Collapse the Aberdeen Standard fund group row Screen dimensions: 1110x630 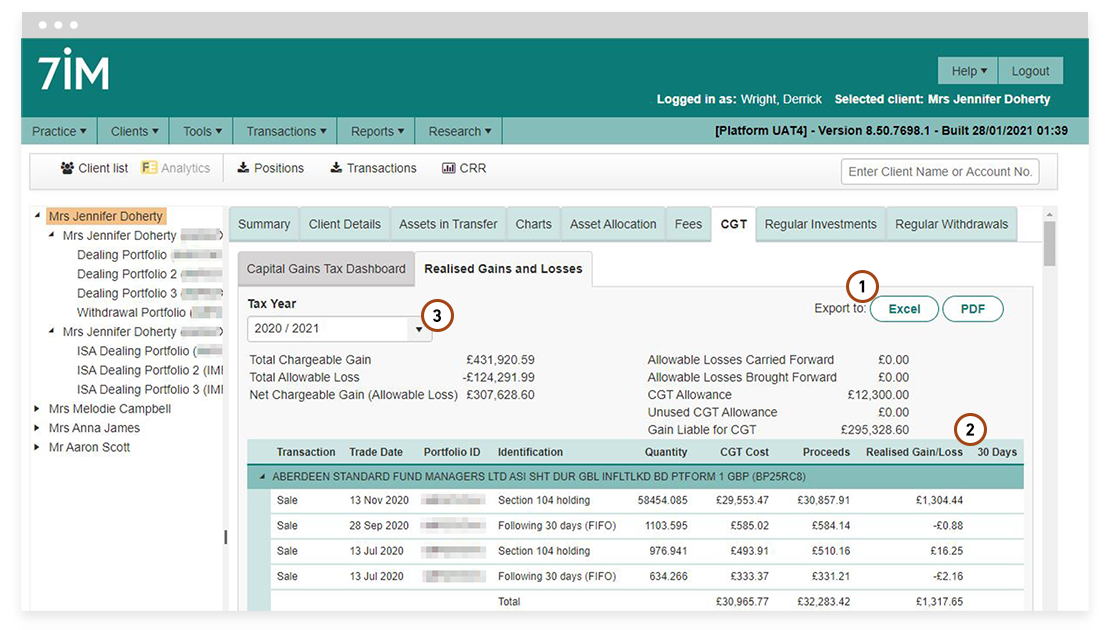coord(262,476)
